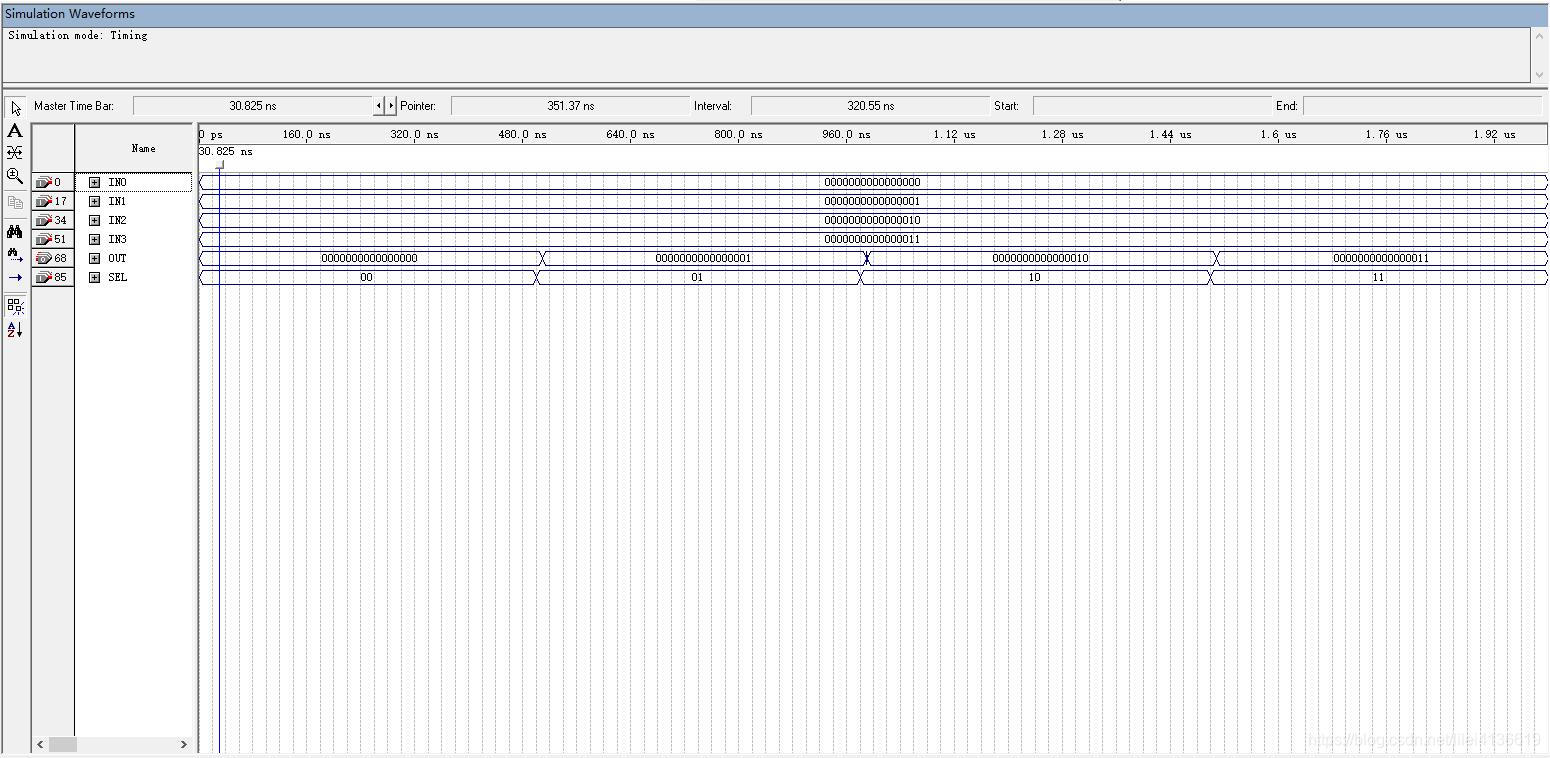The height and width of the screenshot is (758, 1550).
Task: Click the Interval value field
Action: pyautogui.click(x=870, y=106)
